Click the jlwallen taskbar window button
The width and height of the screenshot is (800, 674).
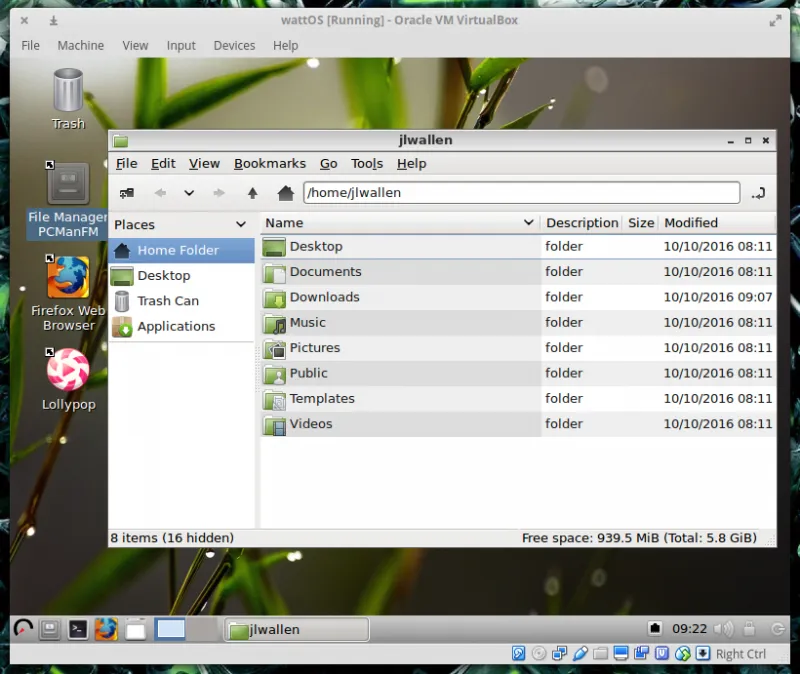(x=295, y=629)
